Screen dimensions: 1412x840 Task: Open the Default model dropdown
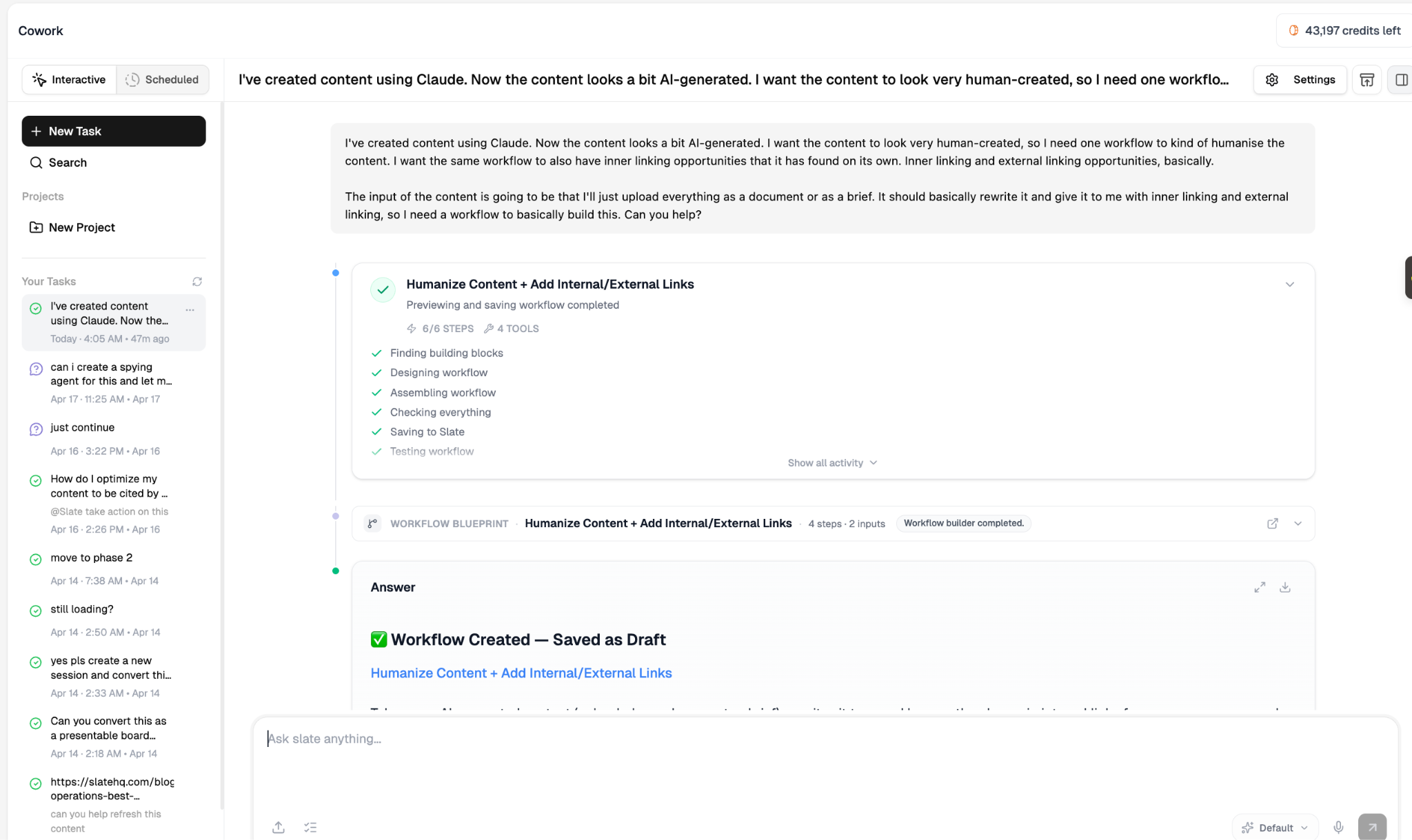pos(1275,828)
